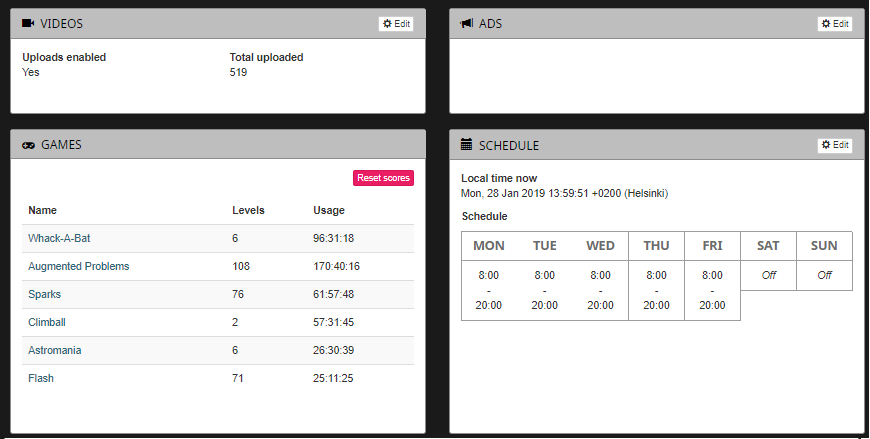Click the MON column in schedule table
Screen dimensions: 870x439
[x=489, y=246]
